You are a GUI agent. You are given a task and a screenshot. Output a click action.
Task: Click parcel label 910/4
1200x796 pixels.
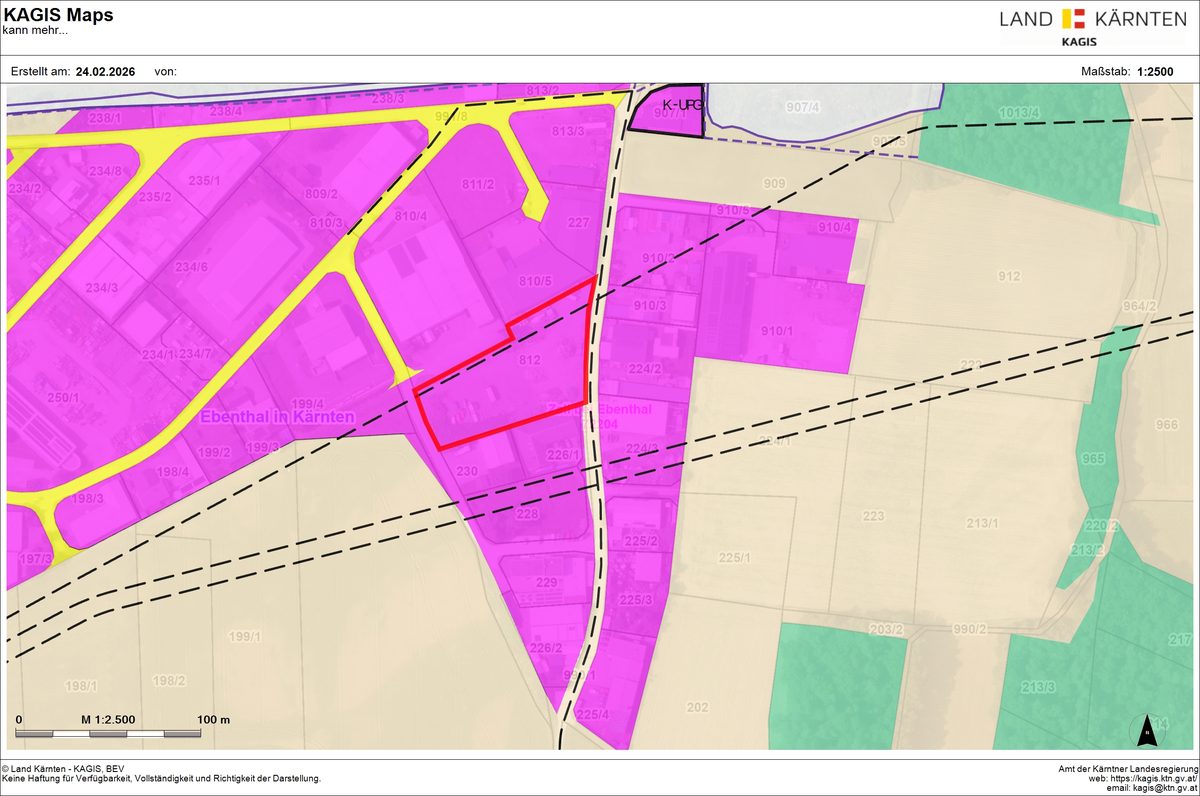(834, 227)
